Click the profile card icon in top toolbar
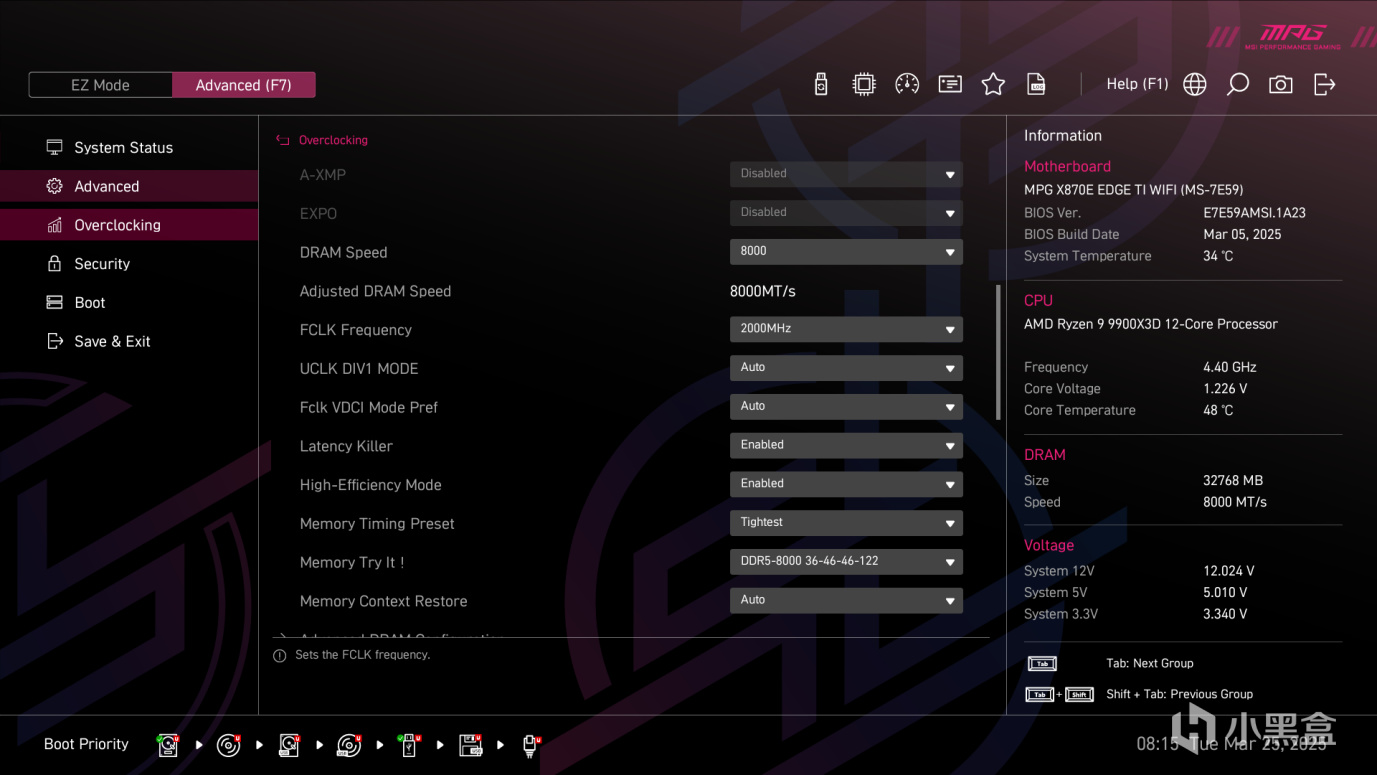This screenshot has height=775, width=1377. pyautogui.click(x=950, y=85)
